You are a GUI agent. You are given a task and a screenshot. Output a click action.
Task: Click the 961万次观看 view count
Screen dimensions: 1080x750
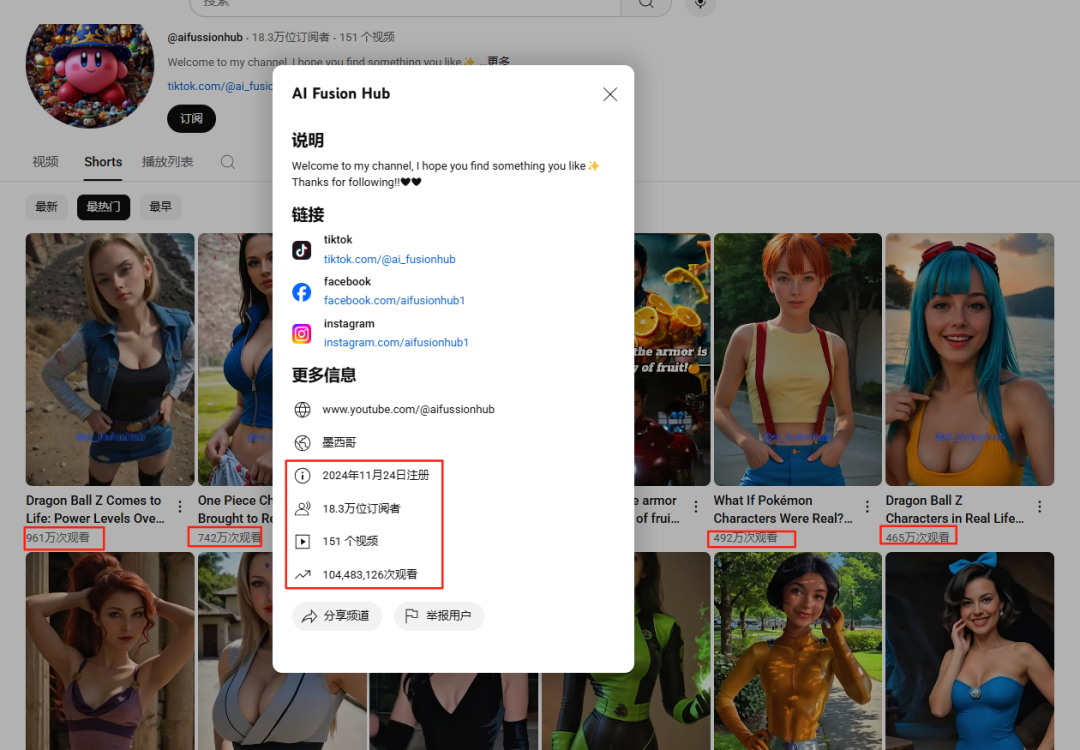pos(58,538)
